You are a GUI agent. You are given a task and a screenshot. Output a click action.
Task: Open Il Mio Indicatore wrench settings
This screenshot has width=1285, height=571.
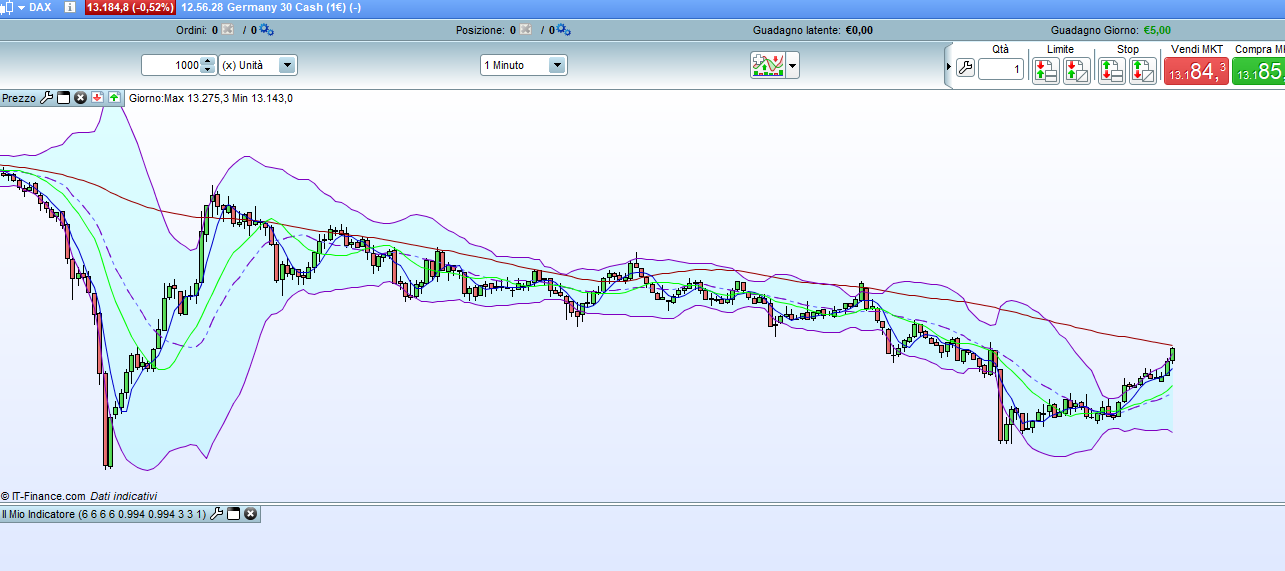(216, 514)
